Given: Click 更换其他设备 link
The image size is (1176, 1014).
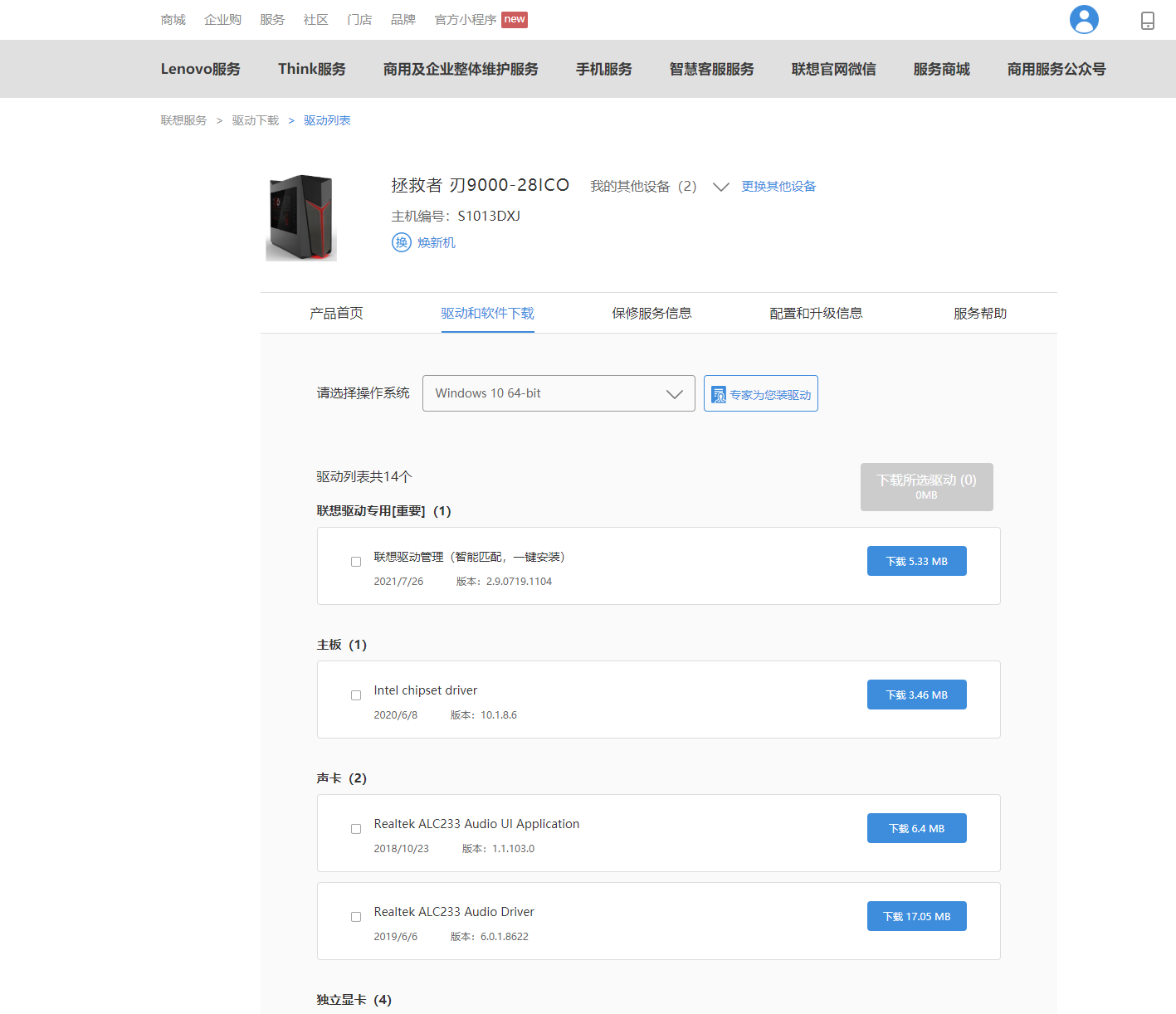Looking at the screenshot, I should pyautogui.click(x=778, y=186).
